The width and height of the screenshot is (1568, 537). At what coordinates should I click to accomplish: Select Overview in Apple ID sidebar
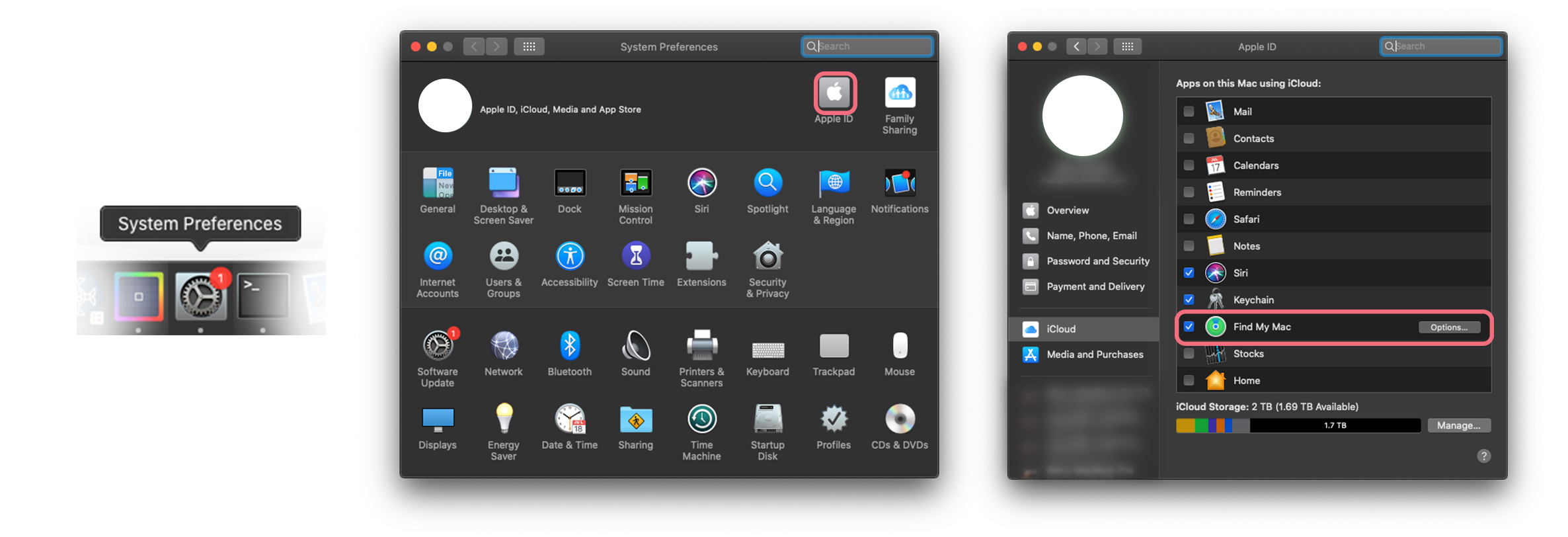point(1084,210)
